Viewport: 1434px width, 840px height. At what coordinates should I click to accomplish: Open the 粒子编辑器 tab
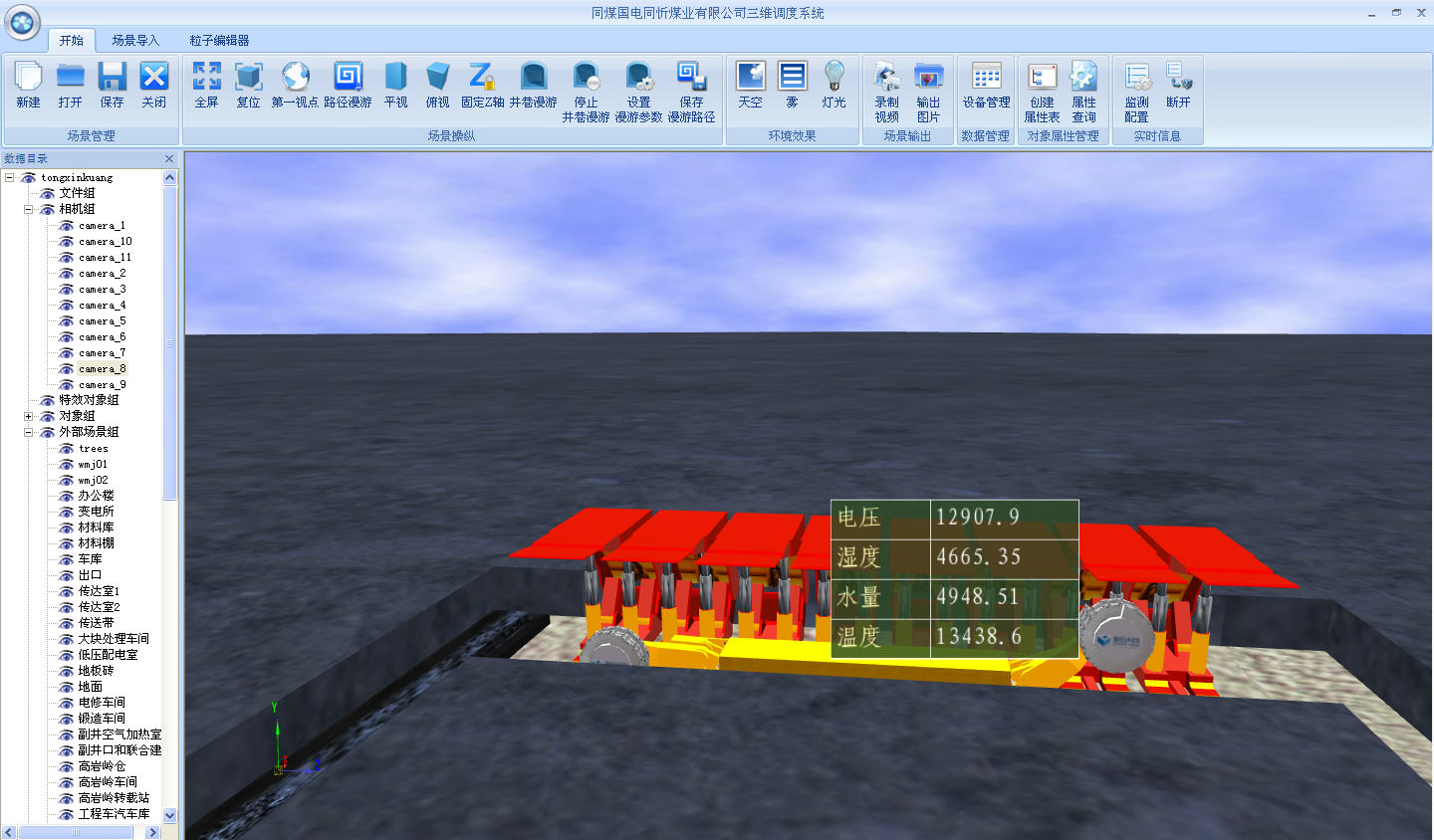coord(219,40)
